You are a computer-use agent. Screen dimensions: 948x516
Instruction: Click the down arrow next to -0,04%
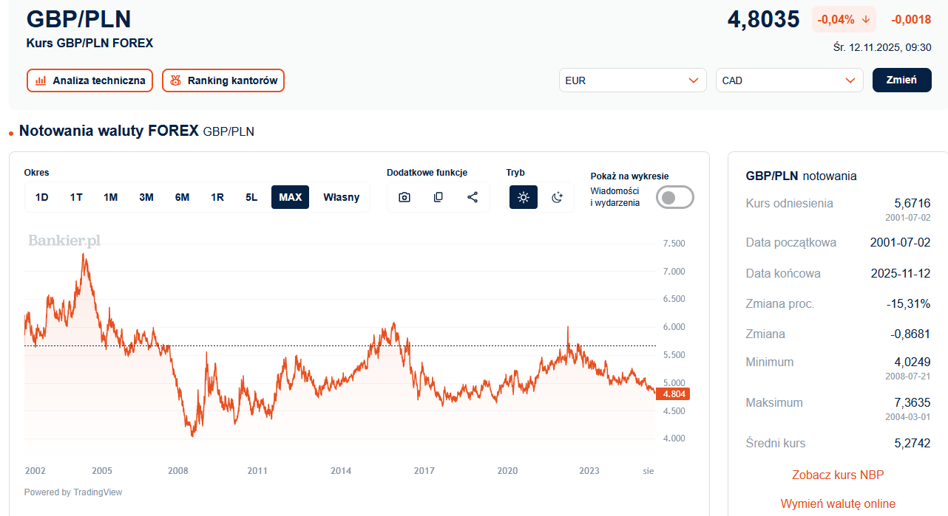pyautogui.click(x=865, y=20)
